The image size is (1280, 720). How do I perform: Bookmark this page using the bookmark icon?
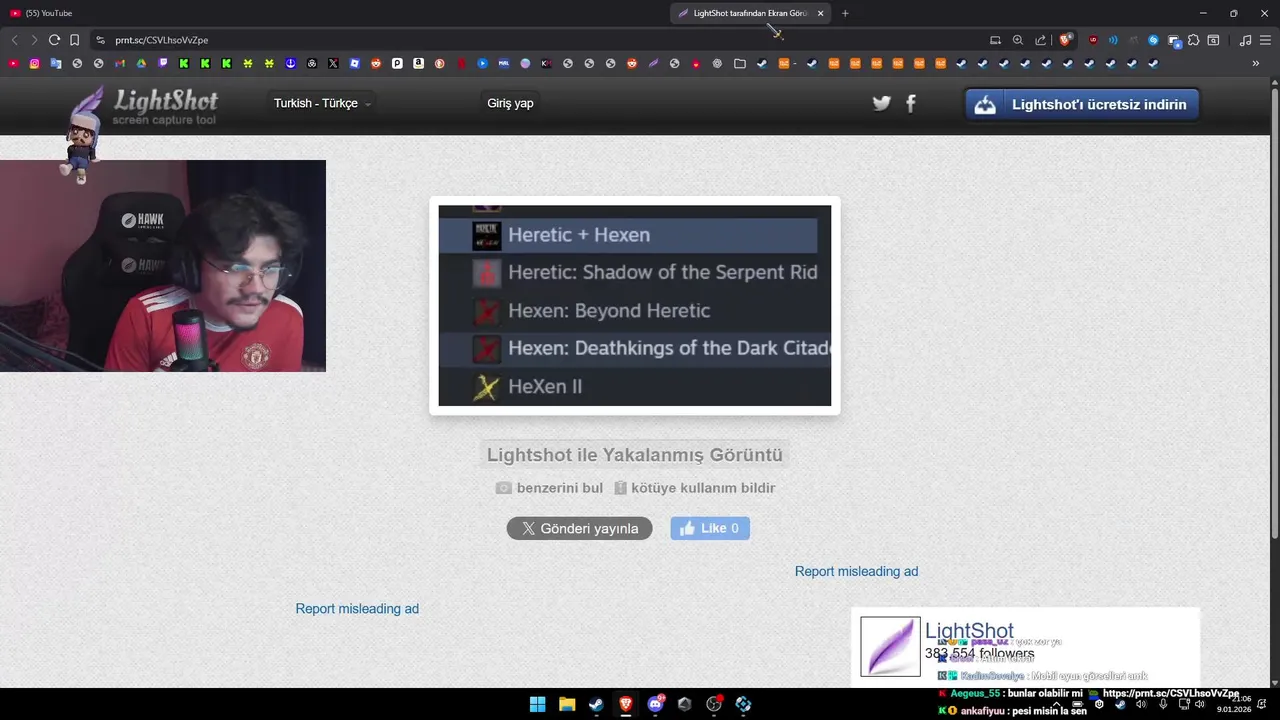tap(74, 40)
